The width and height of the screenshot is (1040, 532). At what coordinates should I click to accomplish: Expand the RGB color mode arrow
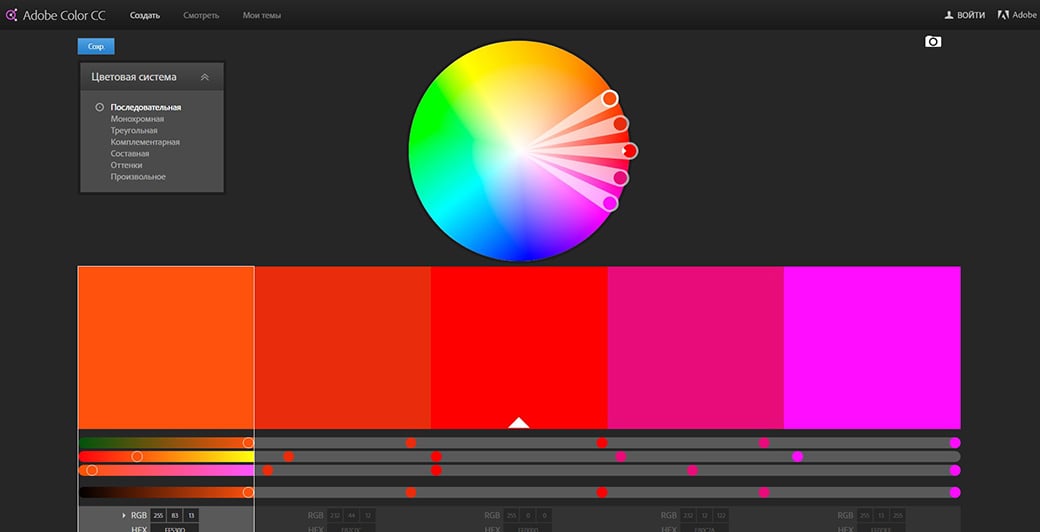point(124,515)
